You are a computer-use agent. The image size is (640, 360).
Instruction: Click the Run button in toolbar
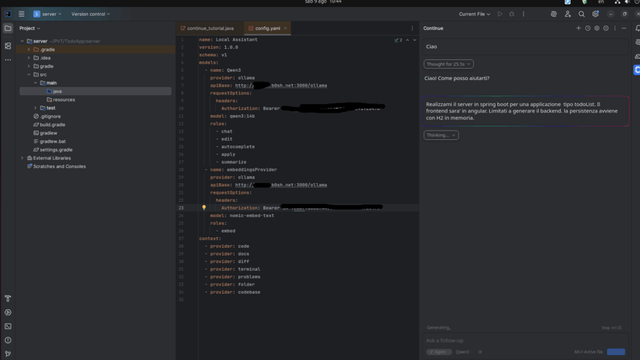[500, 14]
